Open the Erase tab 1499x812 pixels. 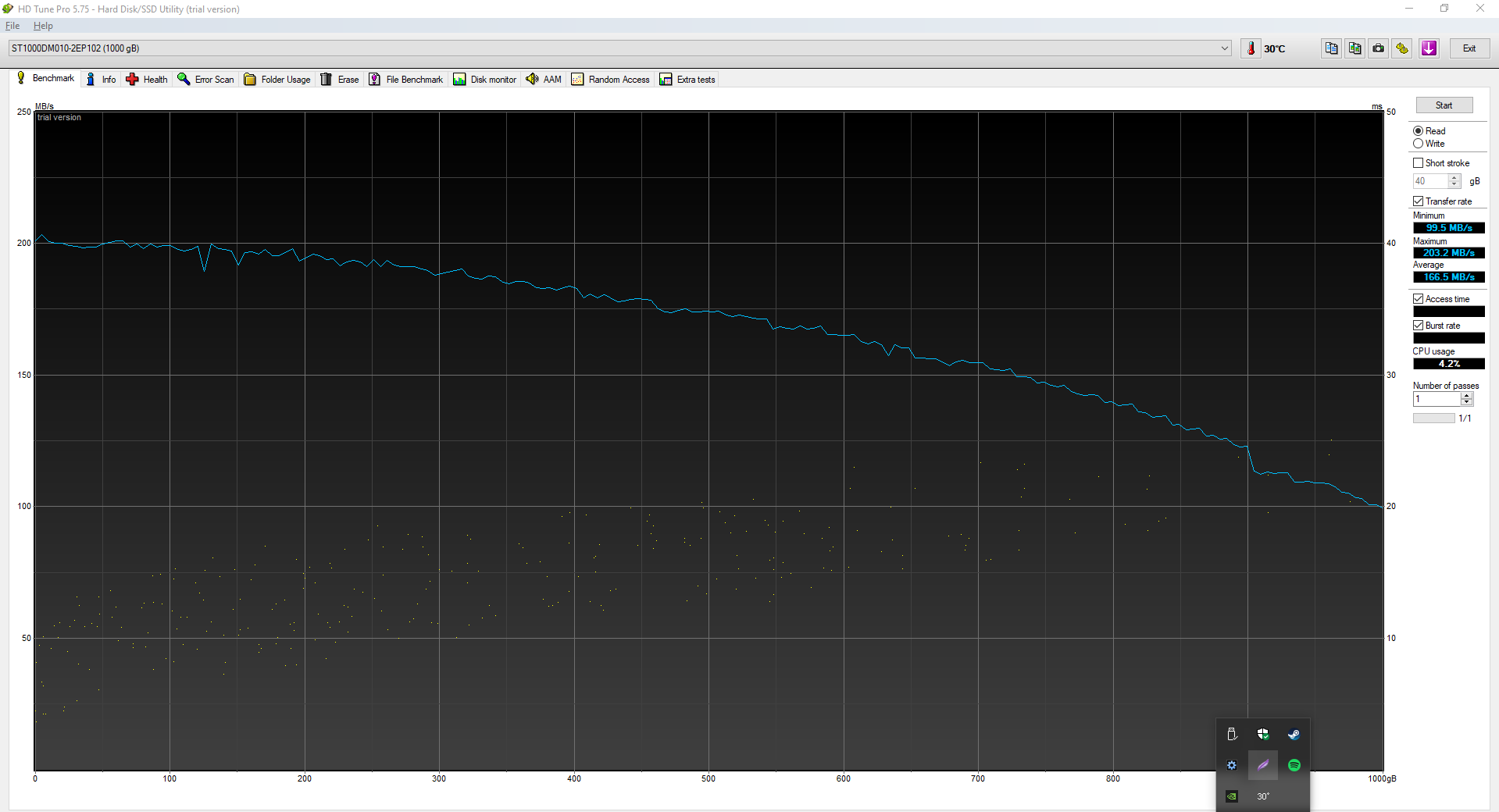340,80
